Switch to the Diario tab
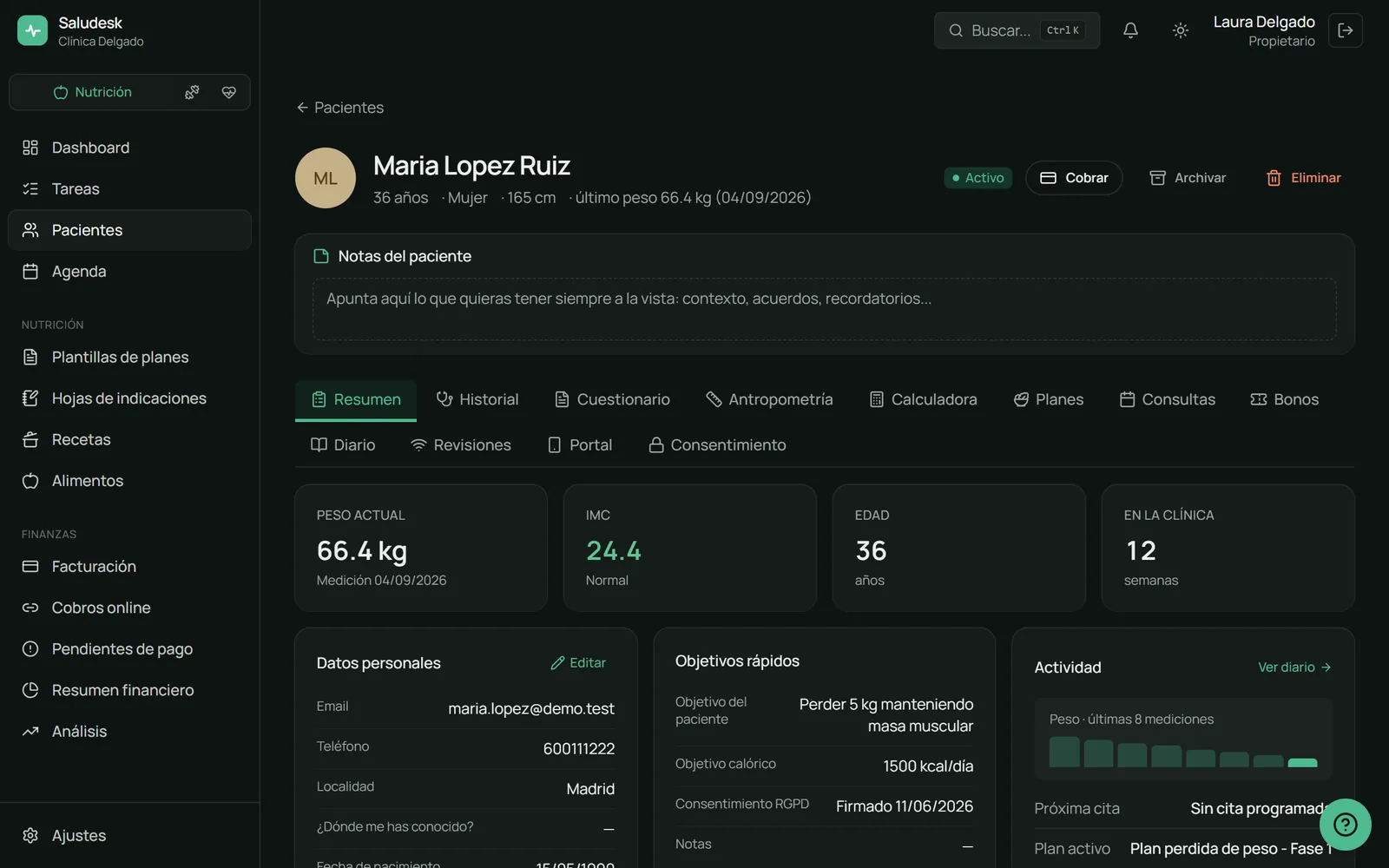 pyautogui.click(x=344, y=444)
